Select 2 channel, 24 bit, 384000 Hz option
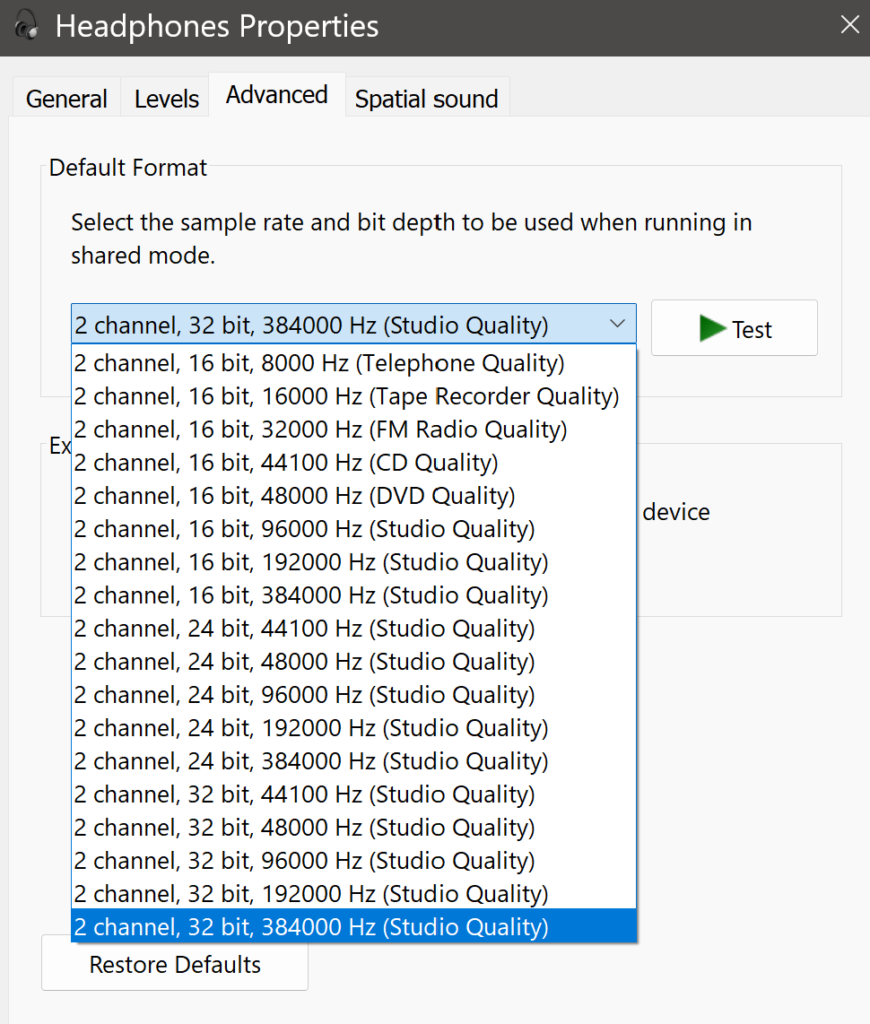Viewport: 870px width, 1024px height. (311, 761)
